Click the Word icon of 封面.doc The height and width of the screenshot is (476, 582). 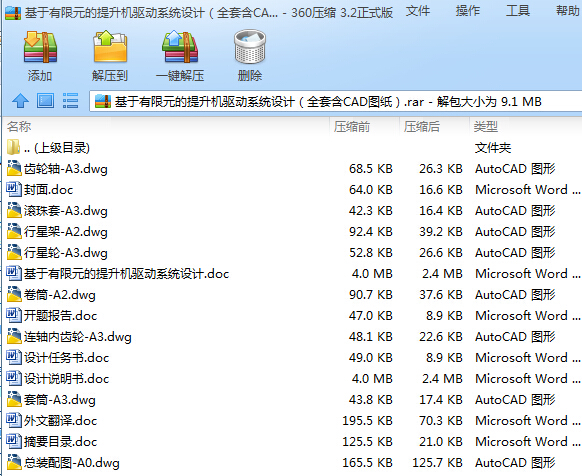pos(14,189)
